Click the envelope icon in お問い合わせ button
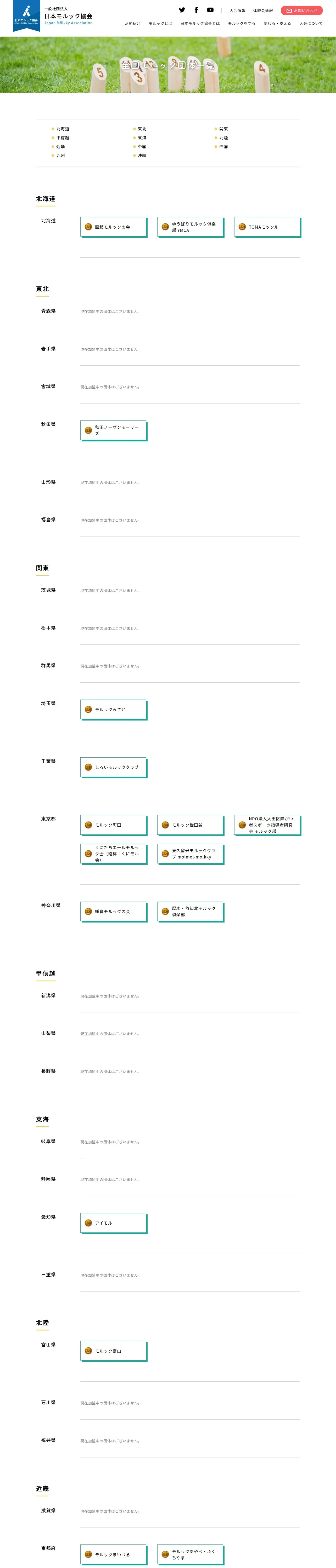 [x=289, y=10]
